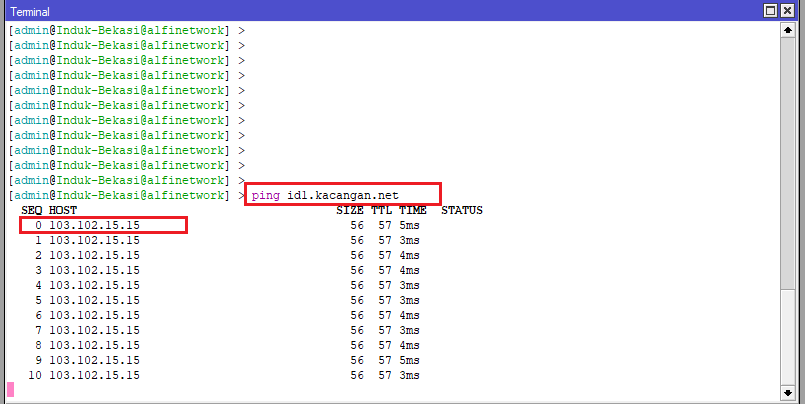
Task: Click the TTL column header
Action: pyautogui.click(x=382, y=211)
